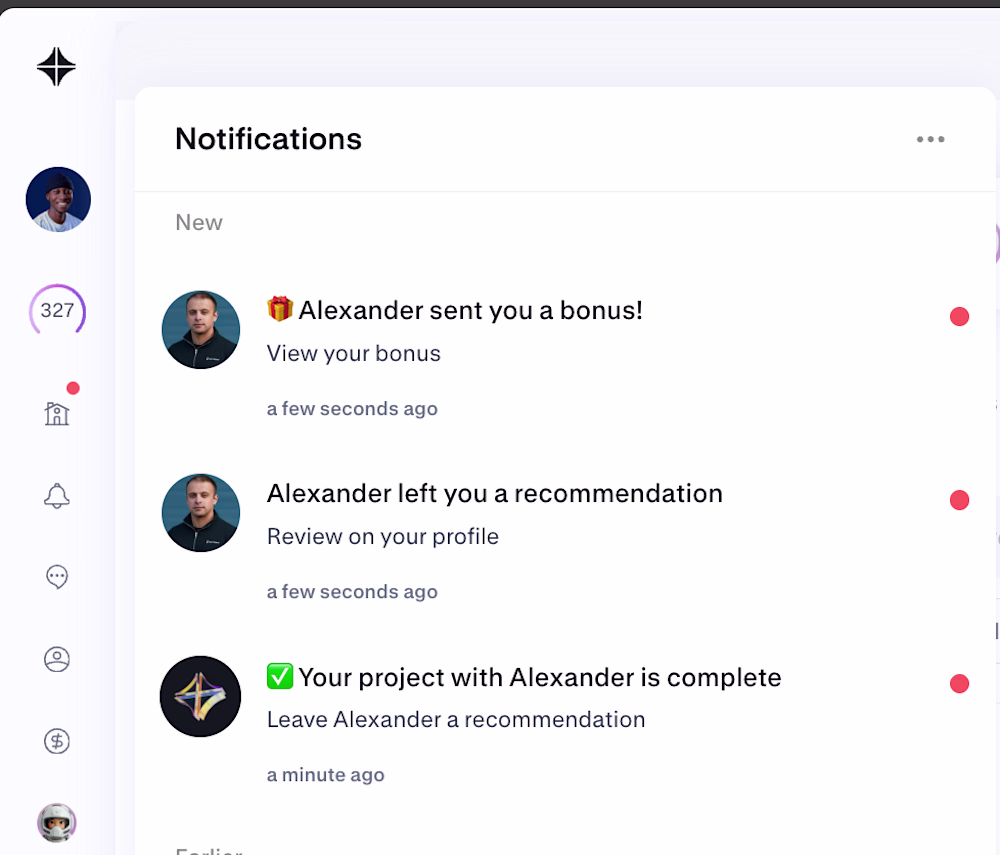
Task: Open the Notifications three-dot options menu
Action: tap(930, 139)
